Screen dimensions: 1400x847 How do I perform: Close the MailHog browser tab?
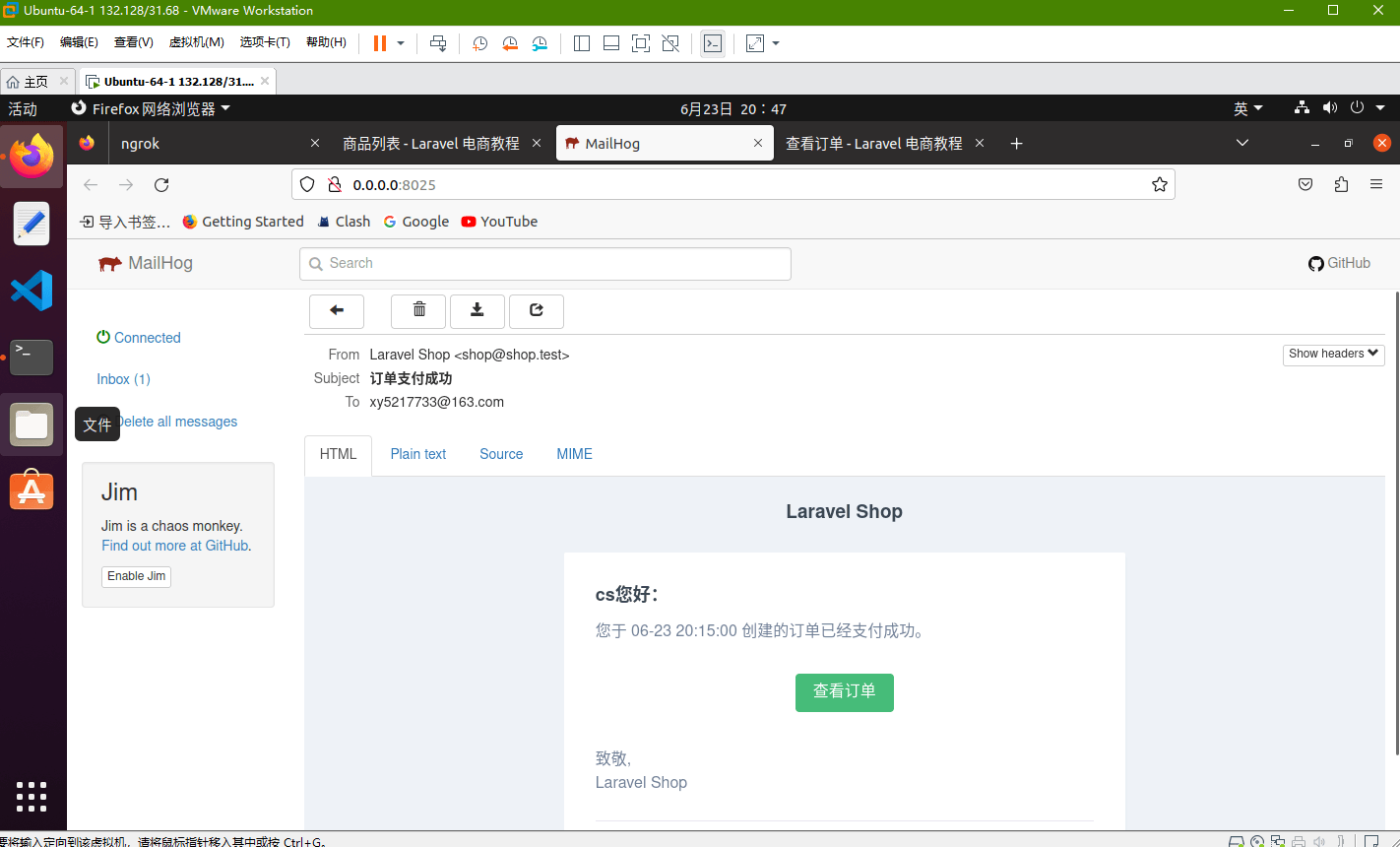tap(758, 144)
